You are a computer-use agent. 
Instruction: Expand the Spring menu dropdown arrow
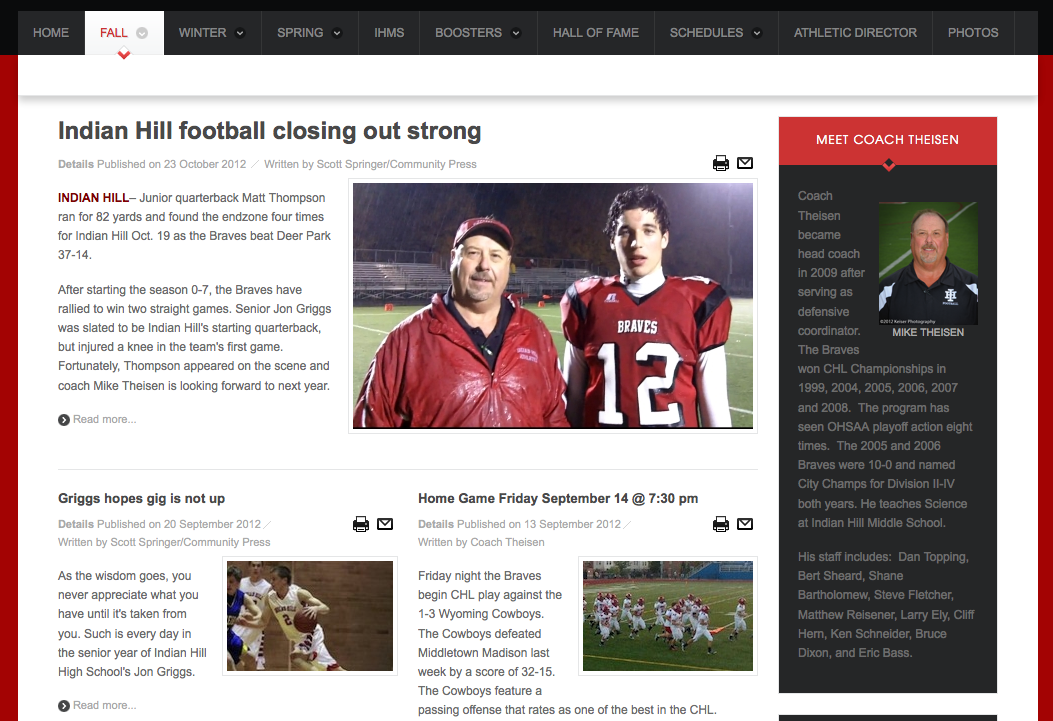coord(337,33)
